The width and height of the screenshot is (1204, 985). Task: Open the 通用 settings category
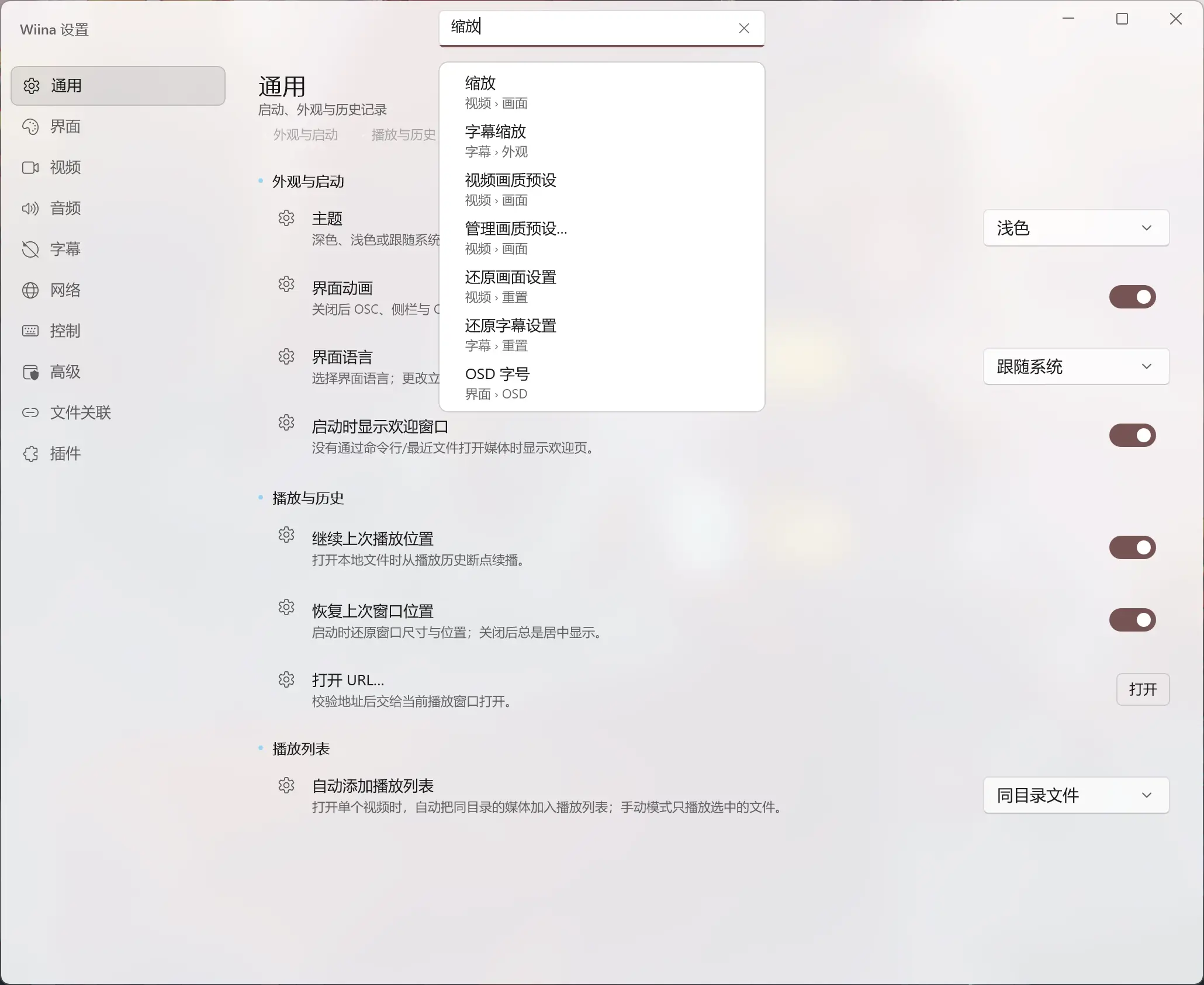118,86
